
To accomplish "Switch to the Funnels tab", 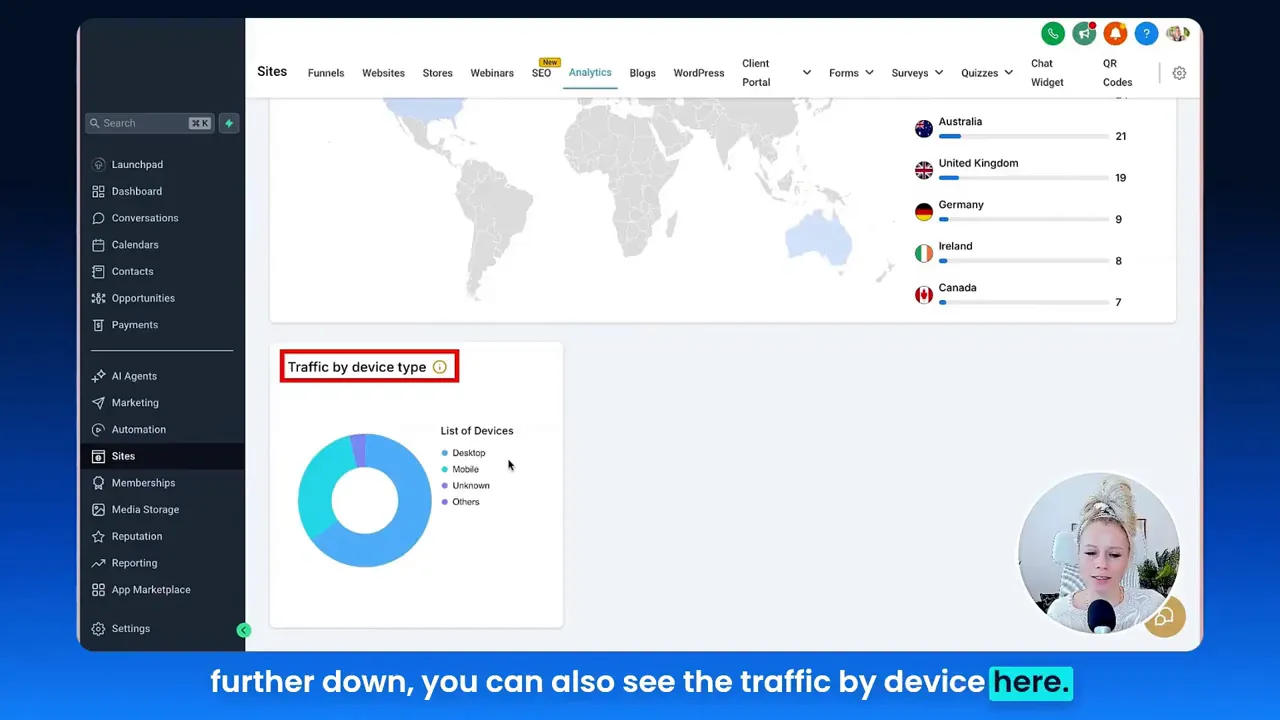I will click(x=326, y=73).
